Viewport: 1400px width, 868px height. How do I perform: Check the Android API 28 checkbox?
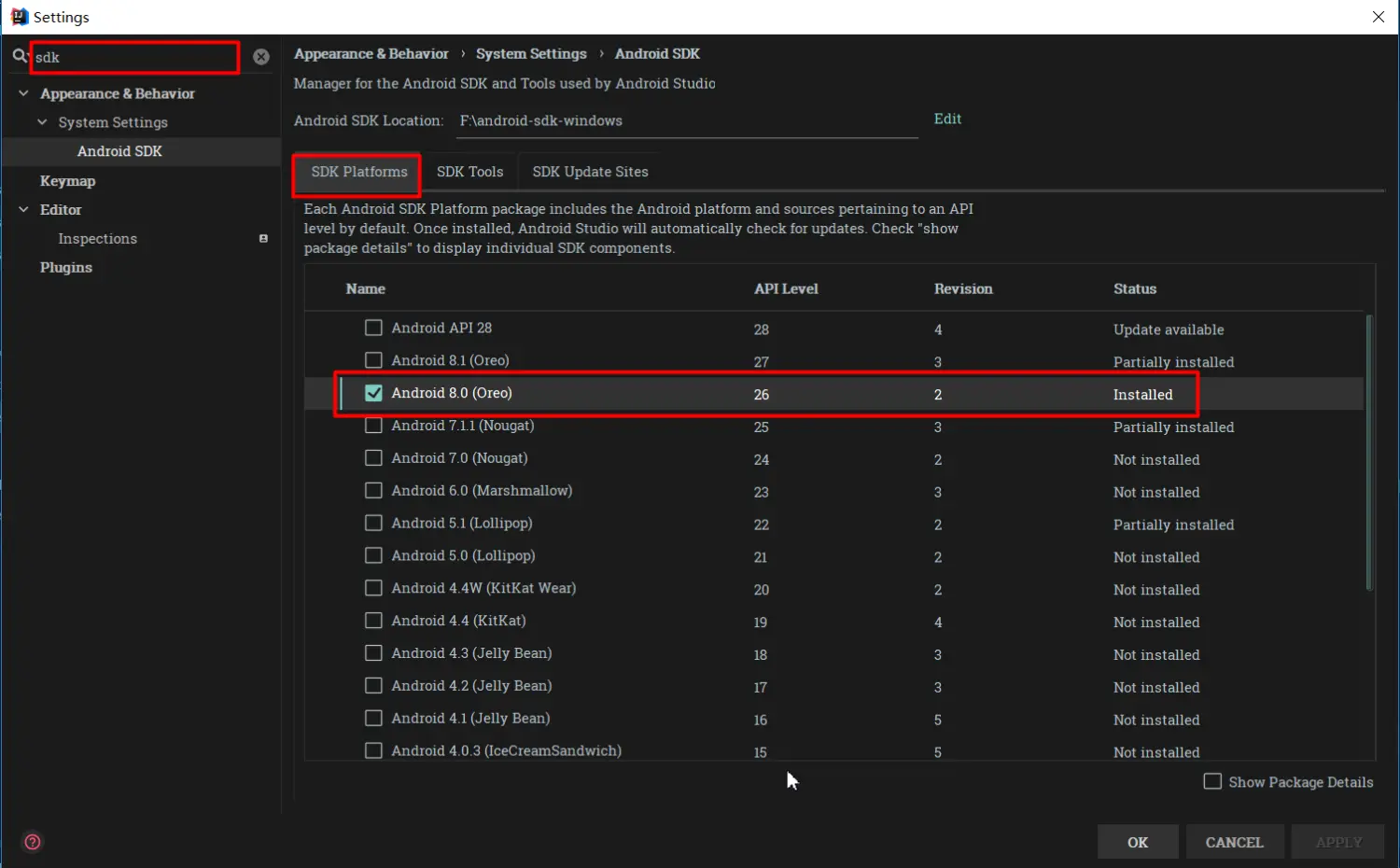(x=373, y=328)
